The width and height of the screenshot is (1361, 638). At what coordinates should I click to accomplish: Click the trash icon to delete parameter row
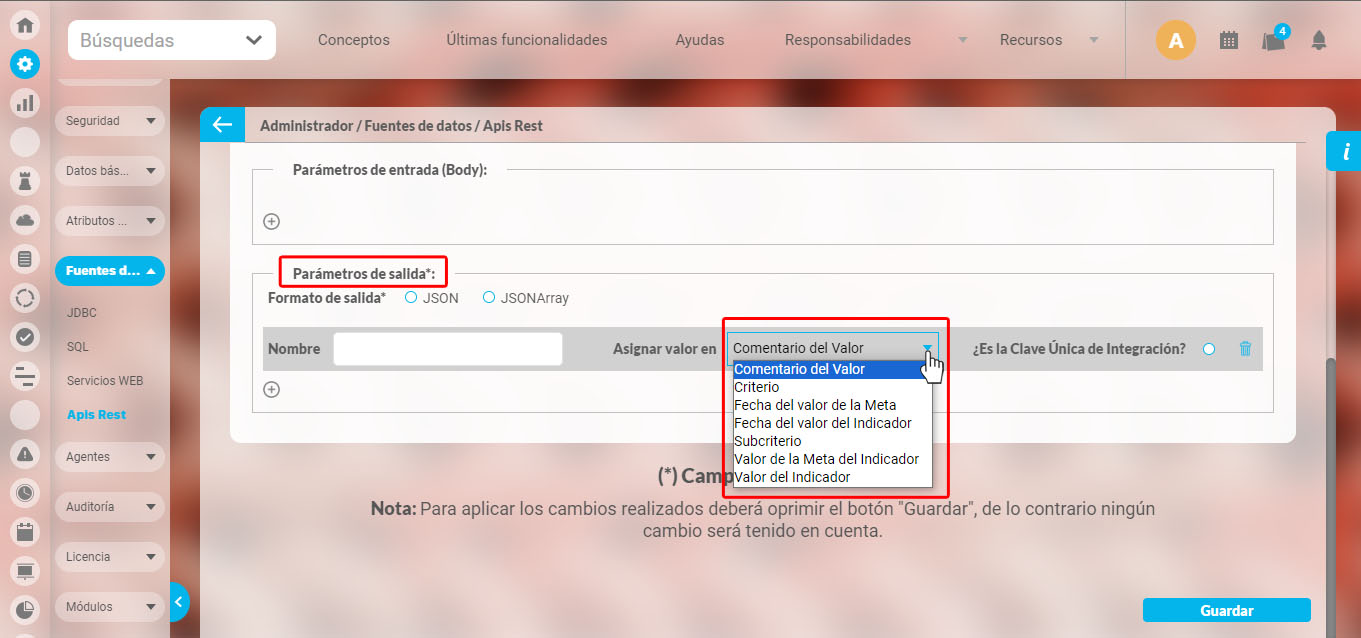tap(1245, 349)
